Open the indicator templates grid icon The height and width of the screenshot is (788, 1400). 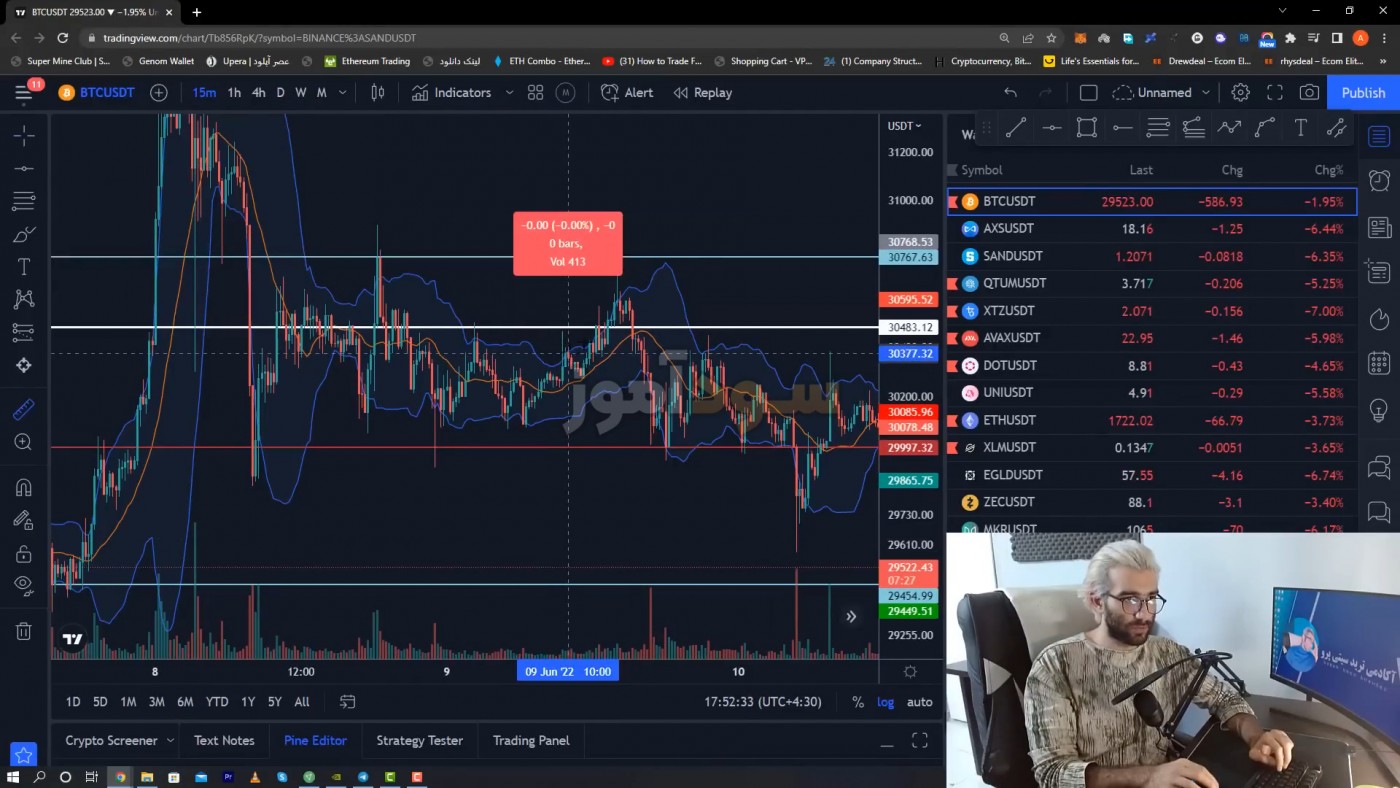pos(535,93)
